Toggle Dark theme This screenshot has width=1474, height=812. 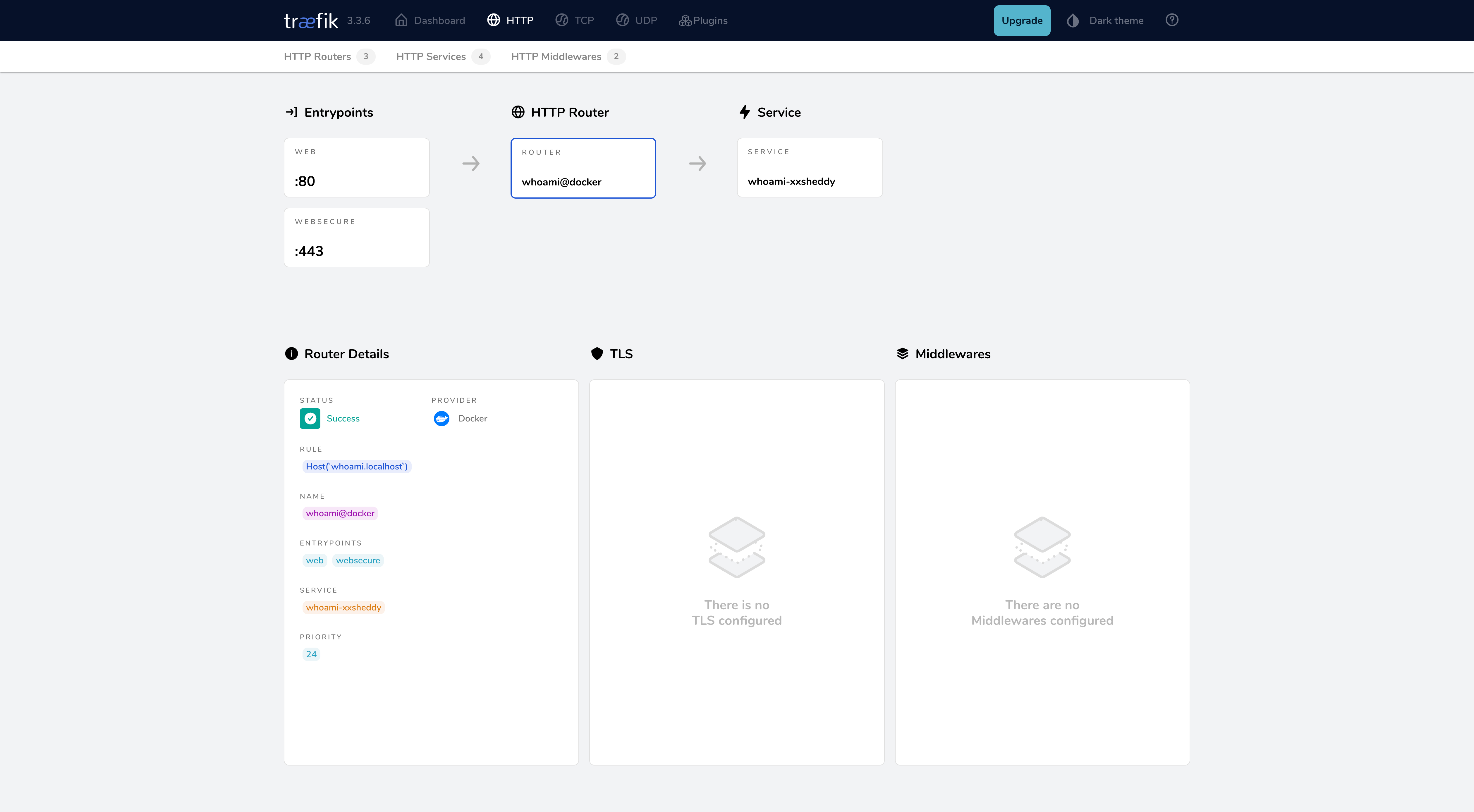click(x=1104, y=20)
